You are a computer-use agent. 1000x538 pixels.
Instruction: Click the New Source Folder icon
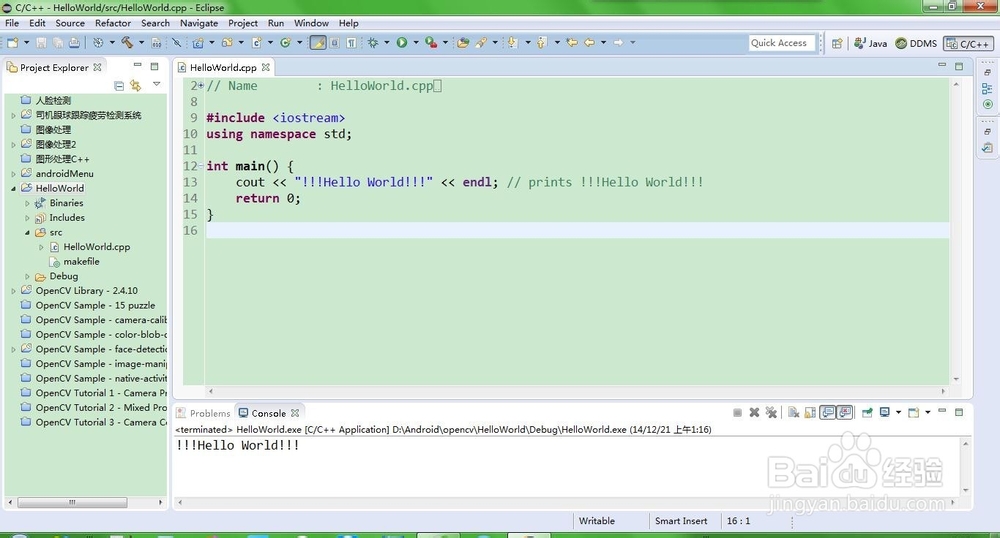(227, 43)
